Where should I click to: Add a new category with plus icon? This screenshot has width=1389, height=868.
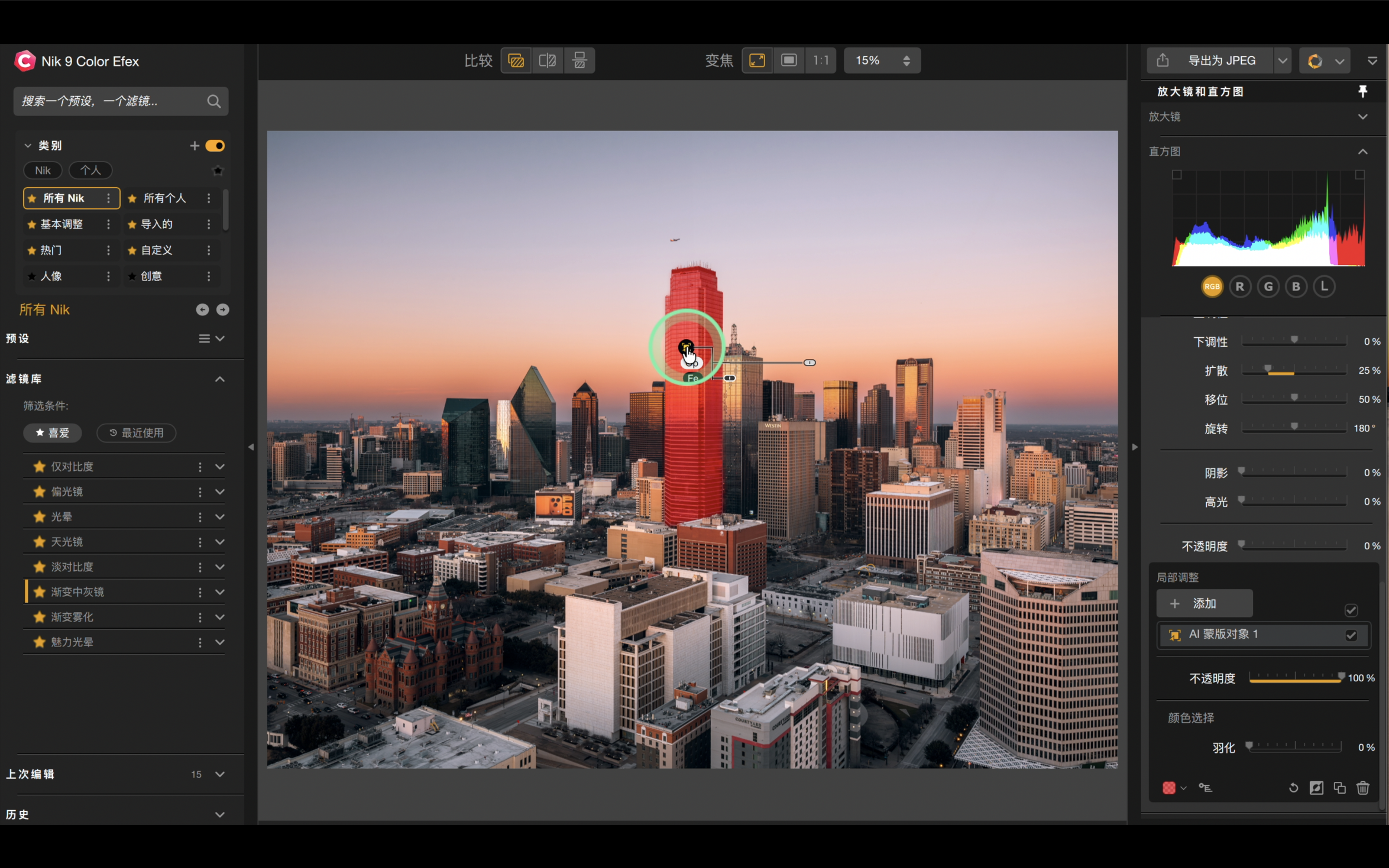pyautogui.click(x=194, y=146)
